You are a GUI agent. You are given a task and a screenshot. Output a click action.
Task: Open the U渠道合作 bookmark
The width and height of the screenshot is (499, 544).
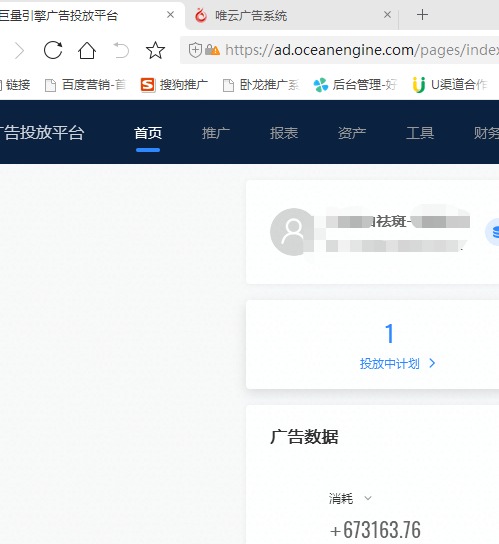point(450,85)
